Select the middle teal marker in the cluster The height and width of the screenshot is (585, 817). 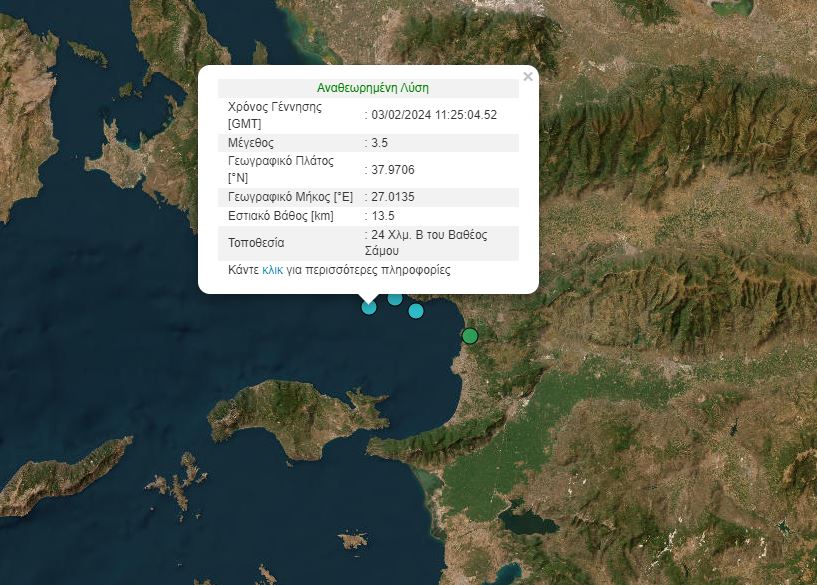click(394, 299)
